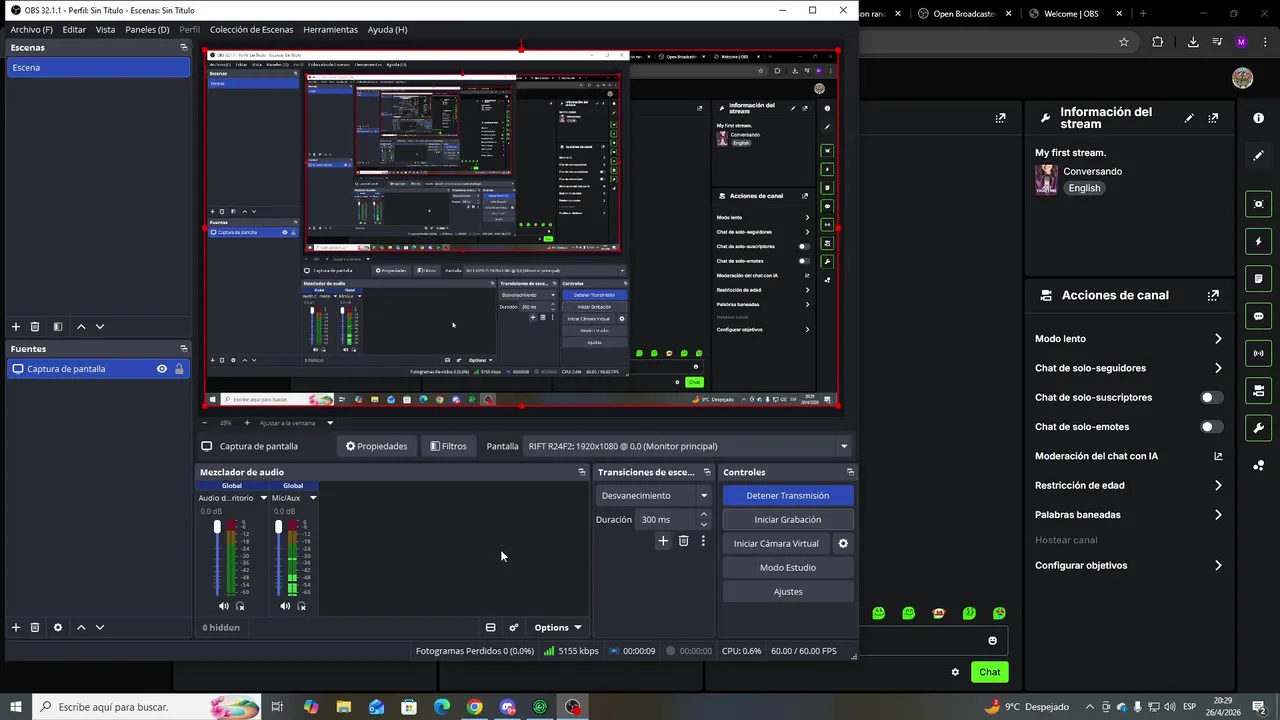The width and height of the screenshot is (1280, 720).
Task: Remove selected source with trash icon
Action: click(35, 627)
